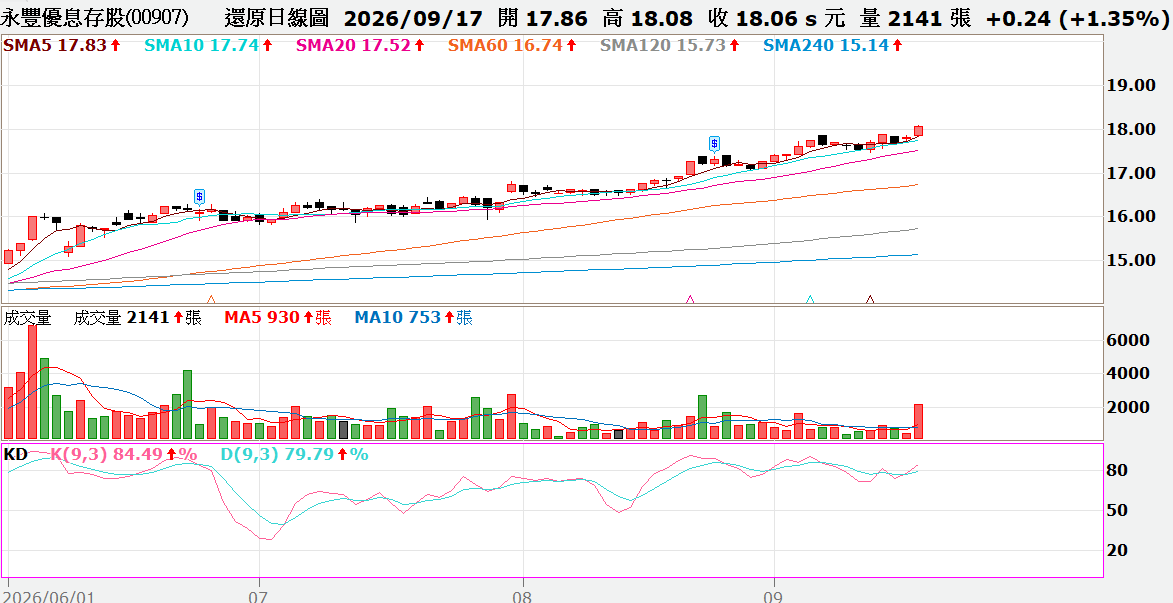Click the MA10 753 張 volume legend
This screenshot has width=1173, height=603.
tap(413, 318)
